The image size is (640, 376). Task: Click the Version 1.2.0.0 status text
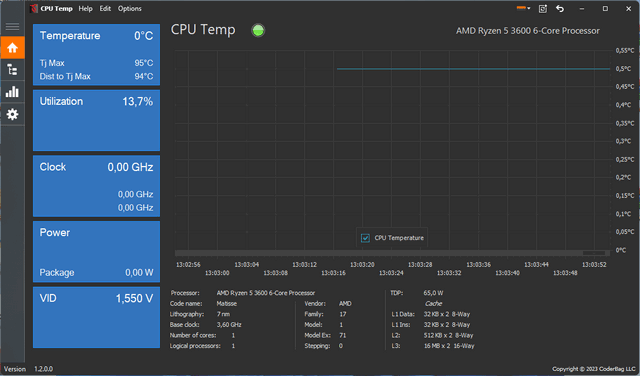pos(29,369)
